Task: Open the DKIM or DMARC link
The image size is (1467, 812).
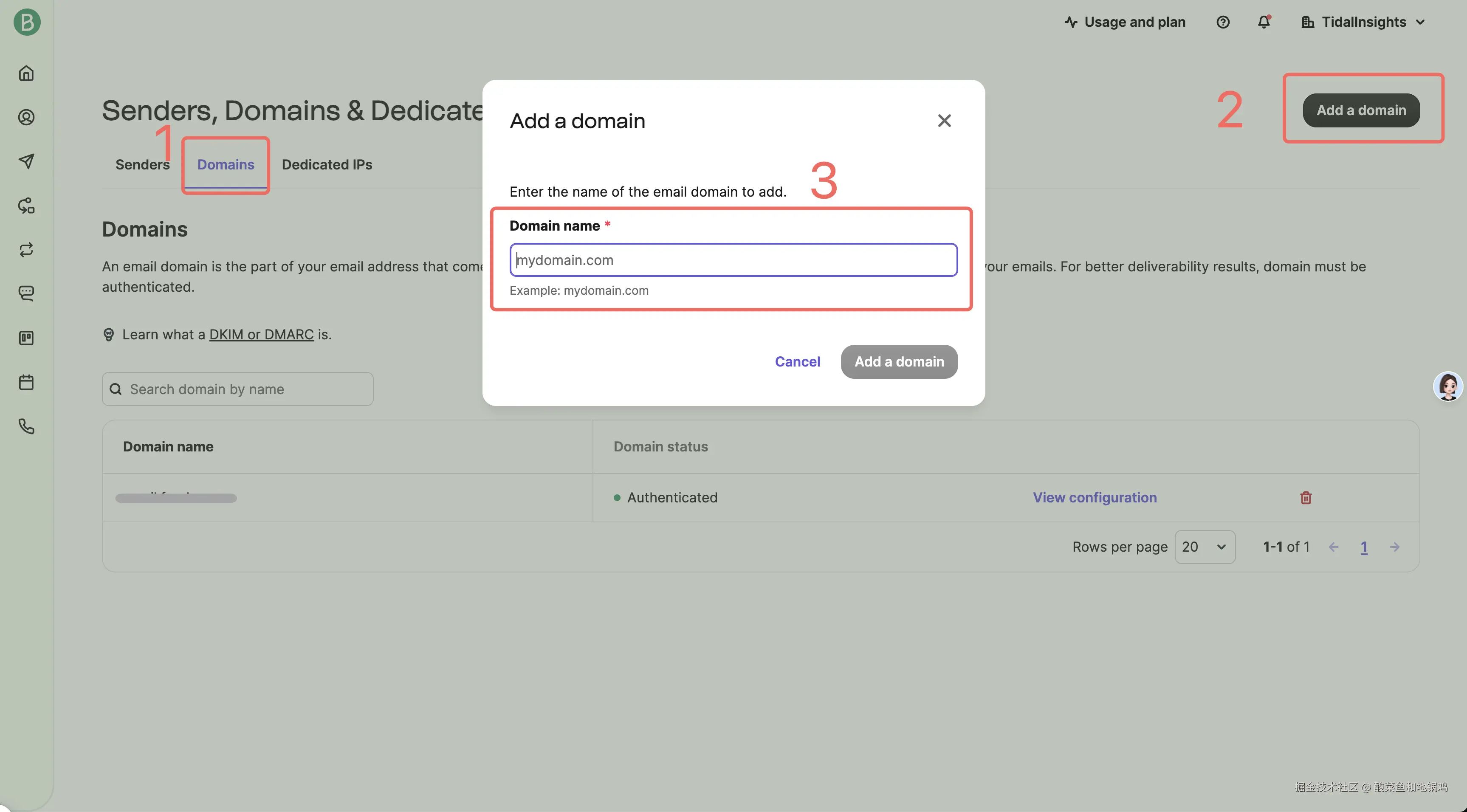Action: pyautogui.click(x=261, y=334)
